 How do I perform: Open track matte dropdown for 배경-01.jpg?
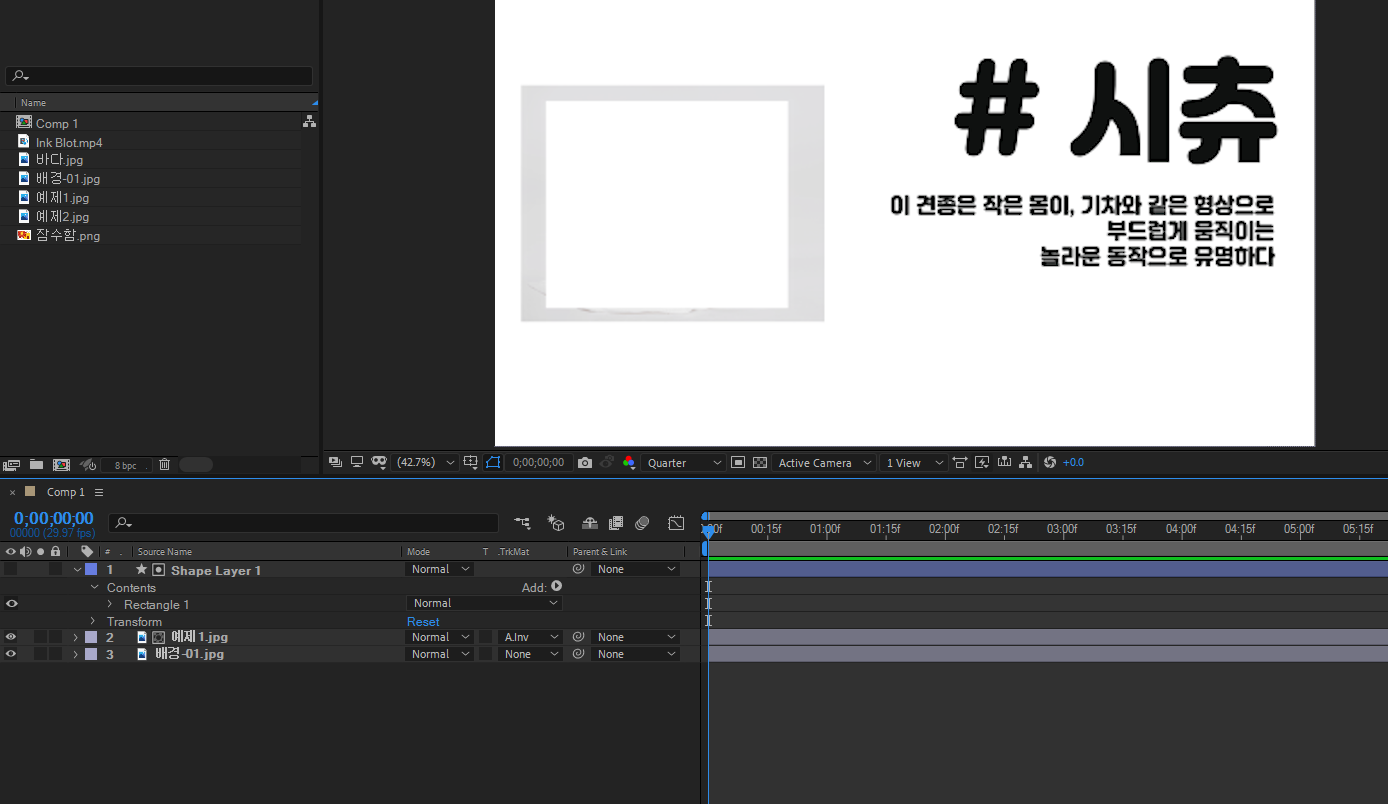pos(531,654)
